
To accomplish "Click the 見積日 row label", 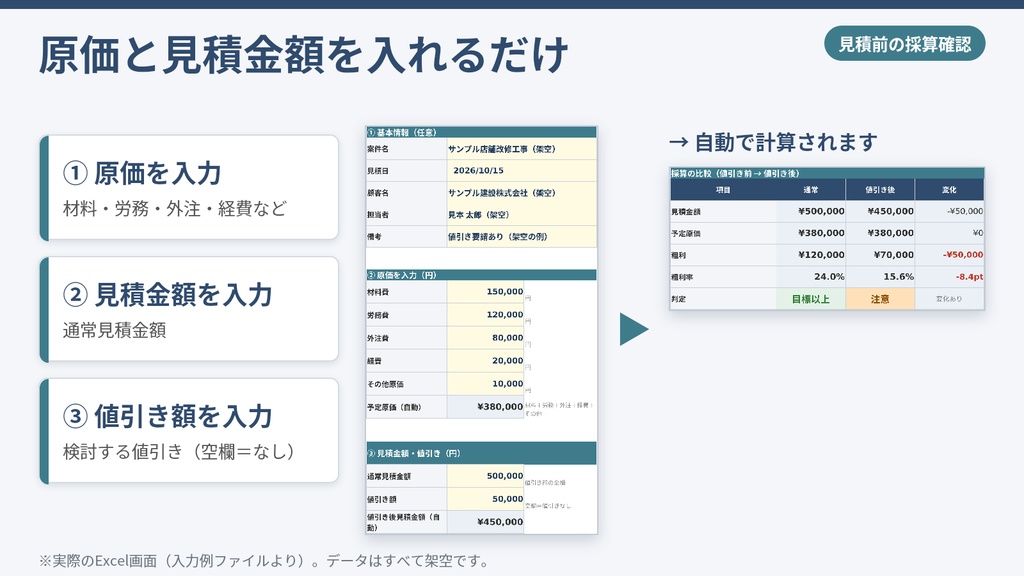I will coord(377,171).
